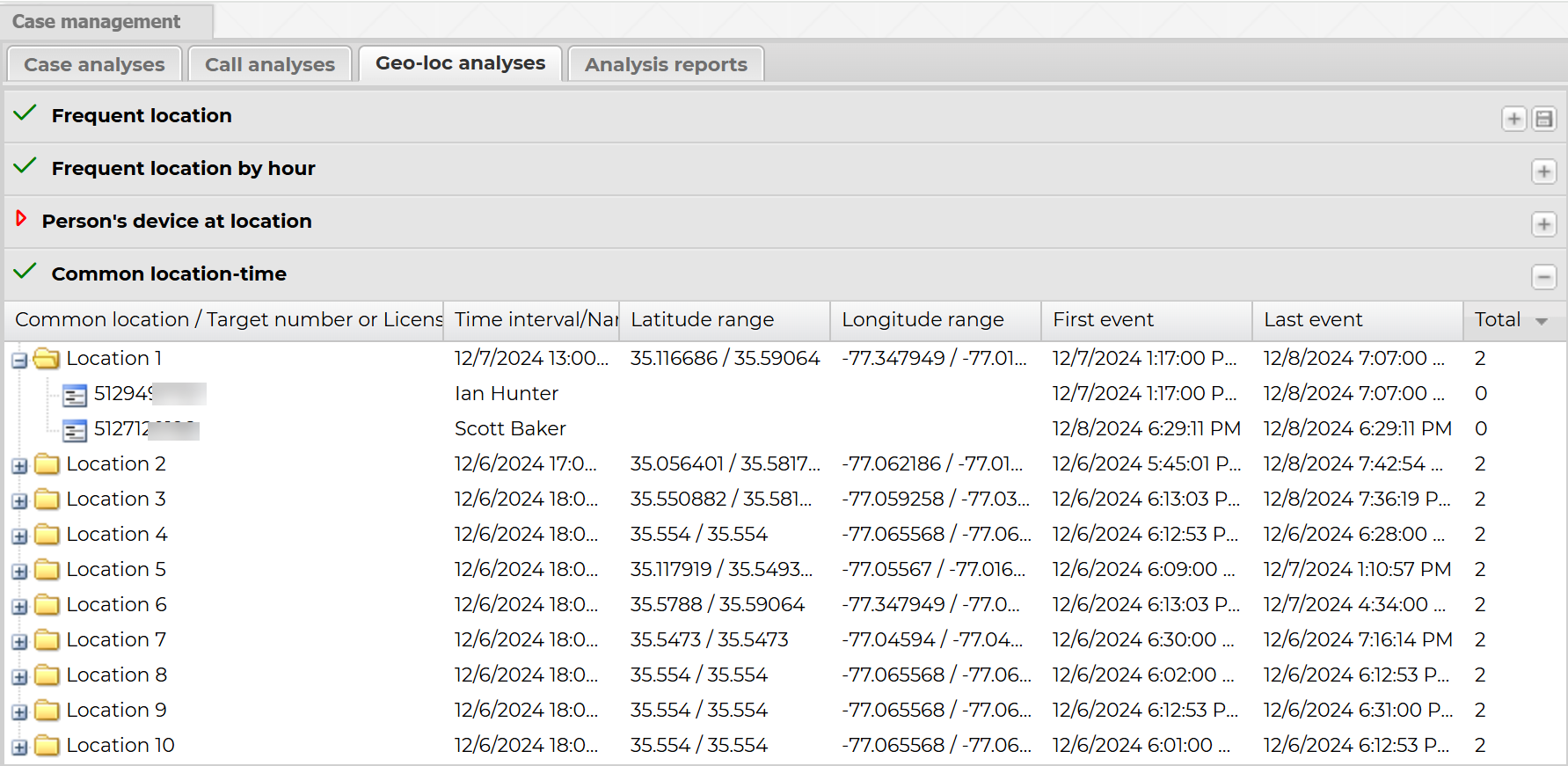Expand Person's device at location section

(x=1543, y=224)
